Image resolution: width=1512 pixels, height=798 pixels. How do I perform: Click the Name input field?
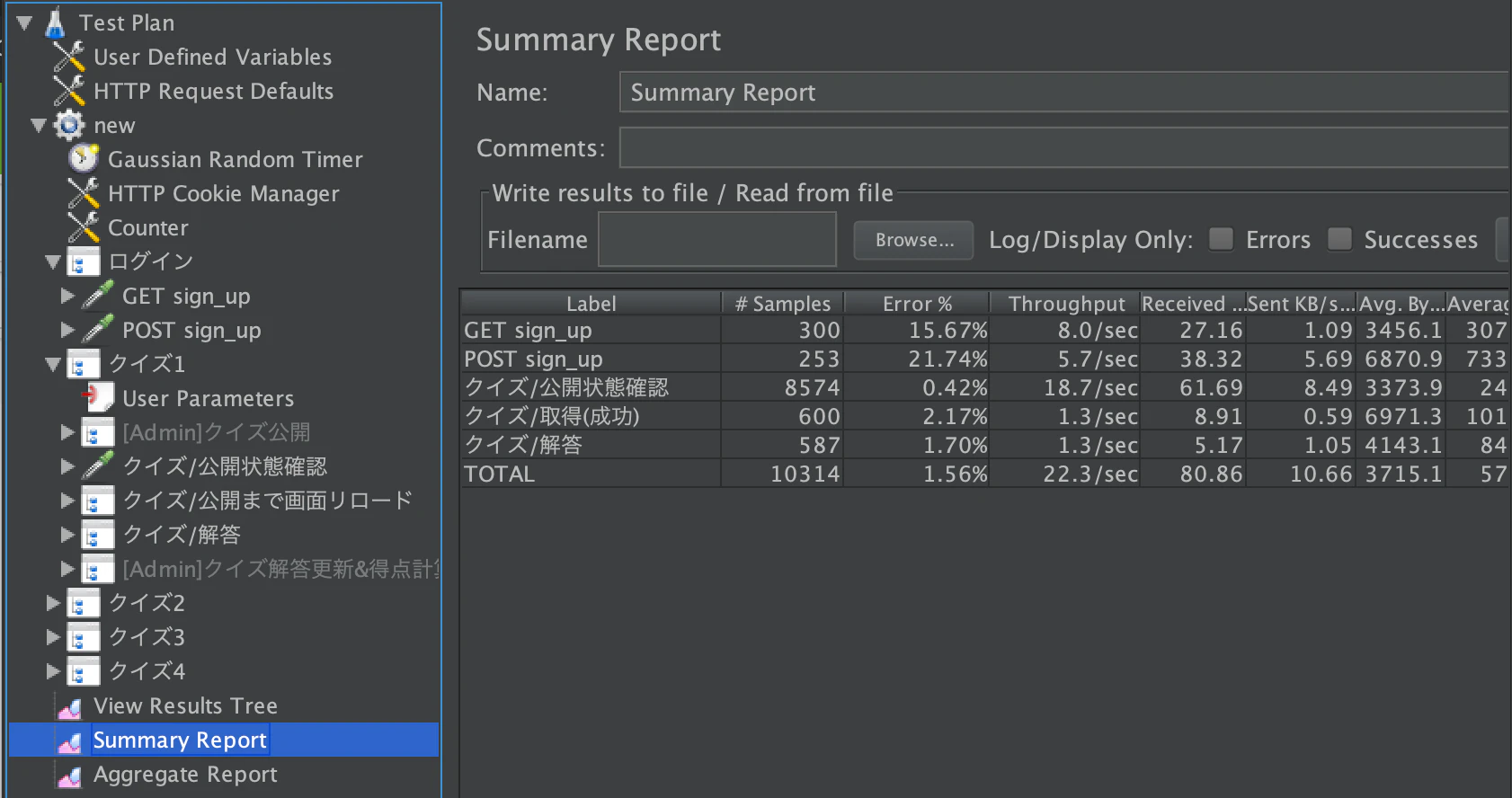point(1063,92)
